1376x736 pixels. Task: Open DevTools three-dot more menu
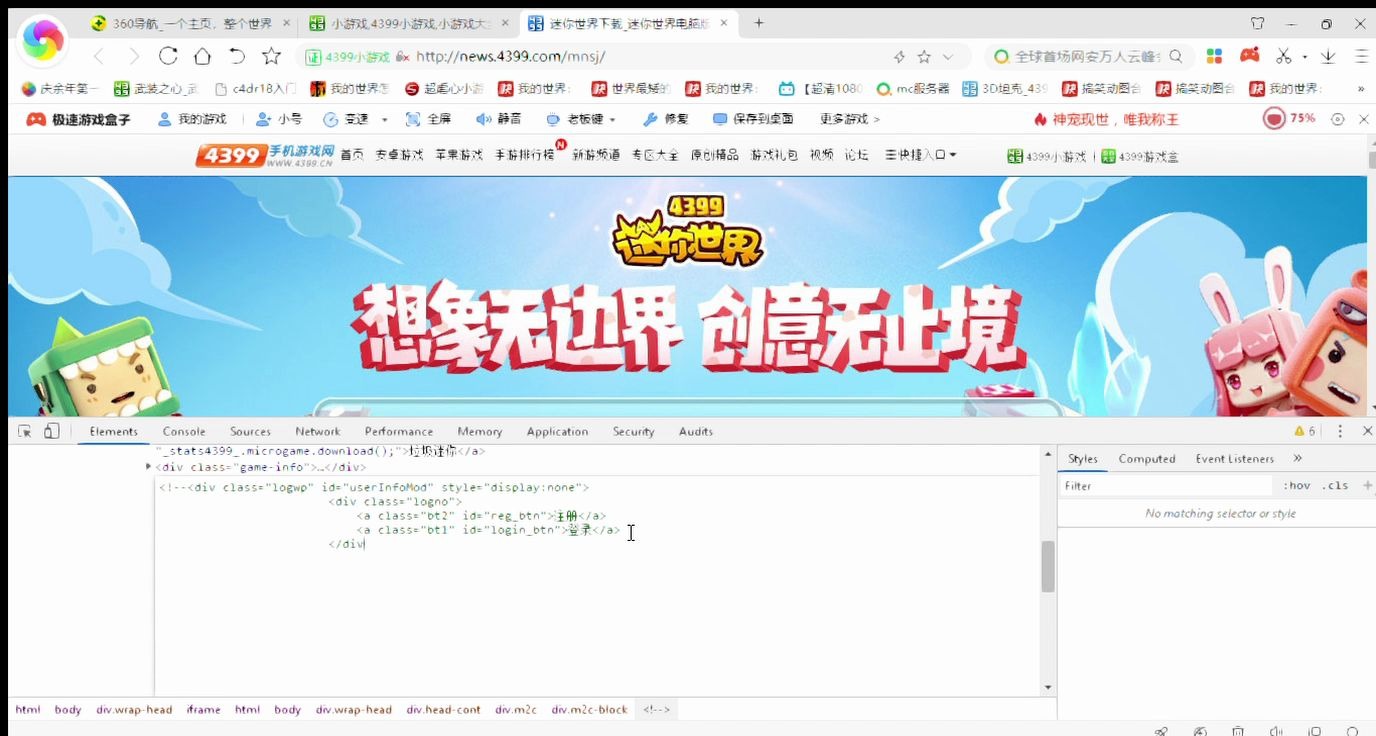[1340, 431]
